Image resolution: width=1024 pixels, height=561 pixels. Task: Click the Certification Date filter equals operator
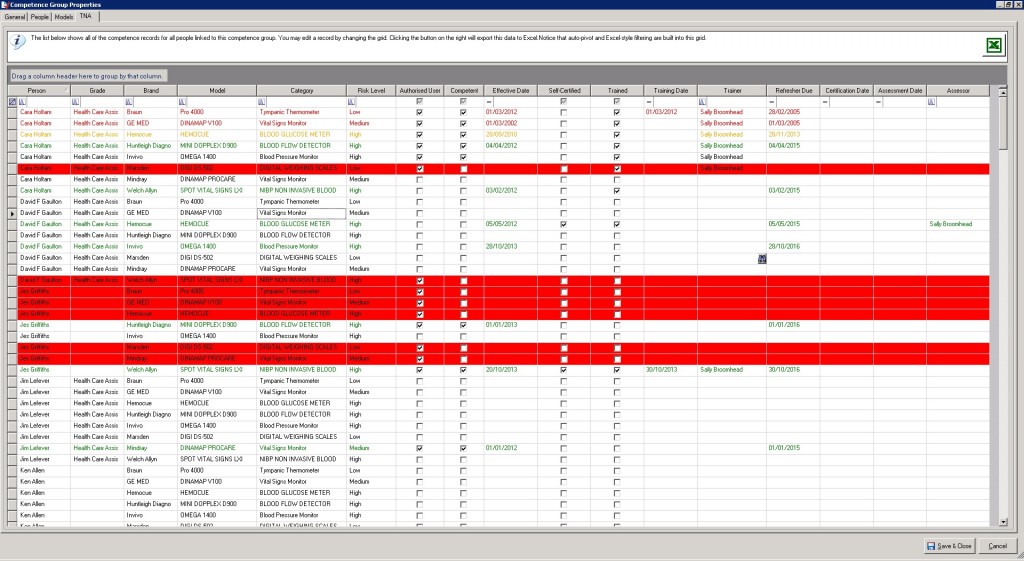(825, 102)
